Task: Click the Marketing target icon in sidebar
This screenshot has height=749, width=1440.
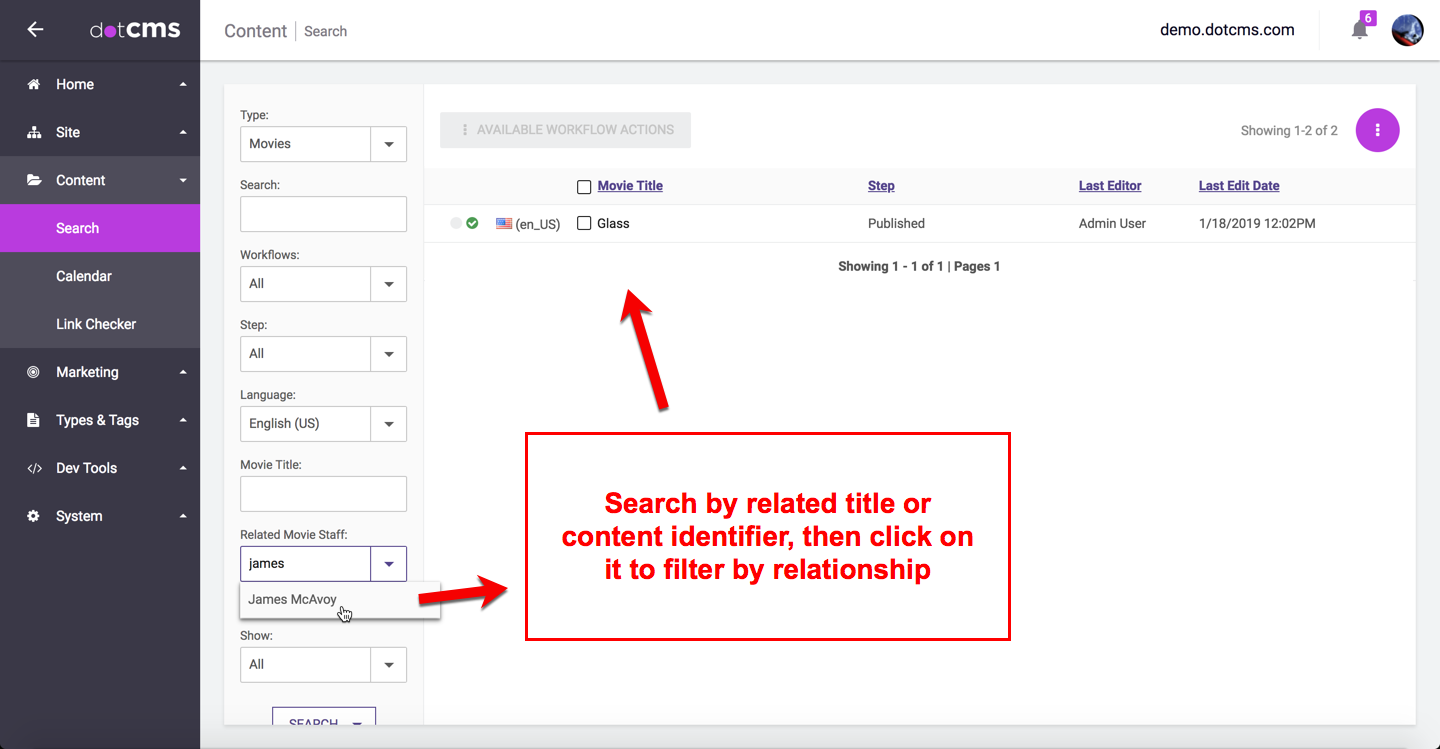Action: click(34, 372)
